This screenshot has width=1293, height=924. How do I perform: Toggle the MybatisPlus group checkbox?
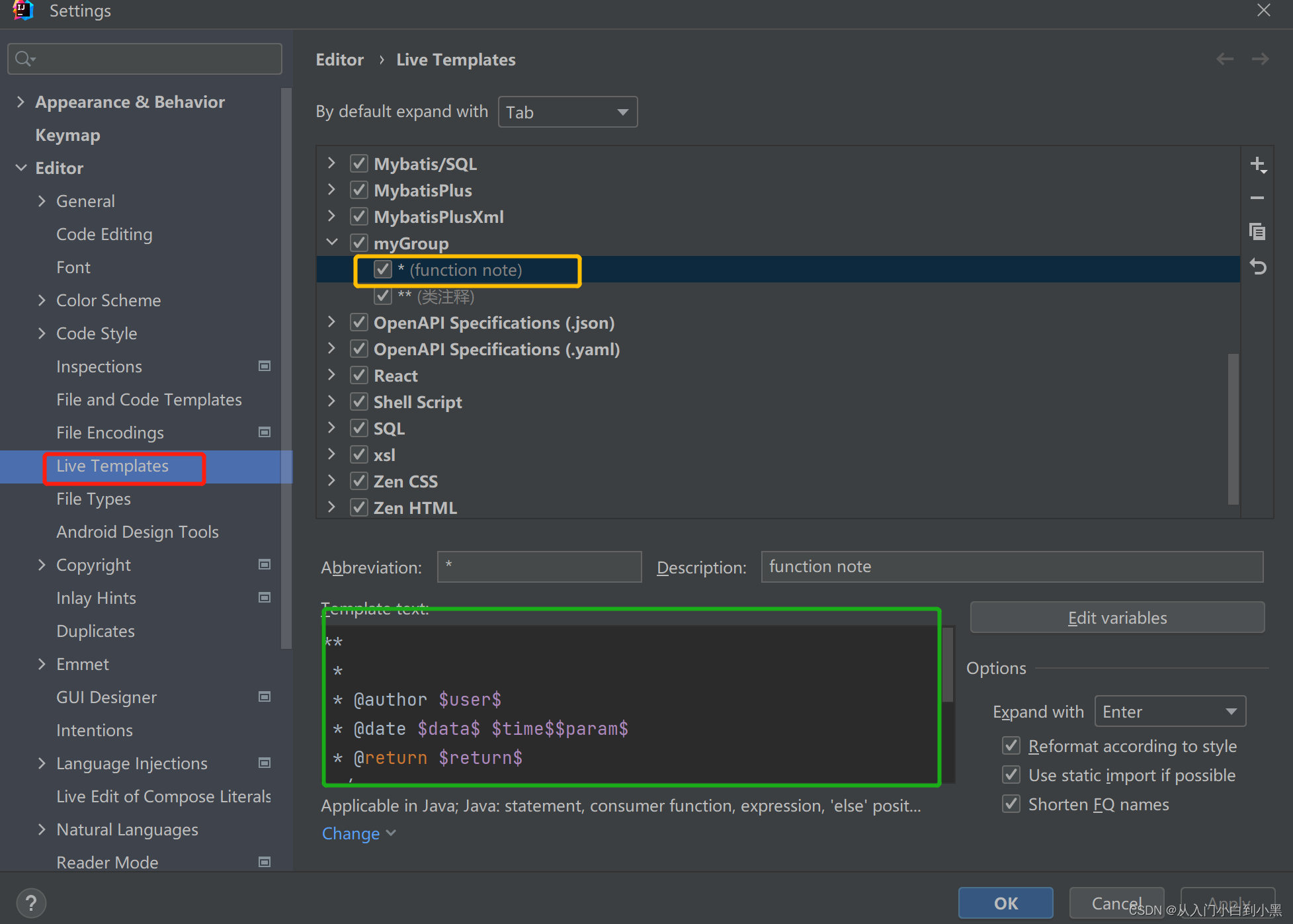click(x=359, y=190)
